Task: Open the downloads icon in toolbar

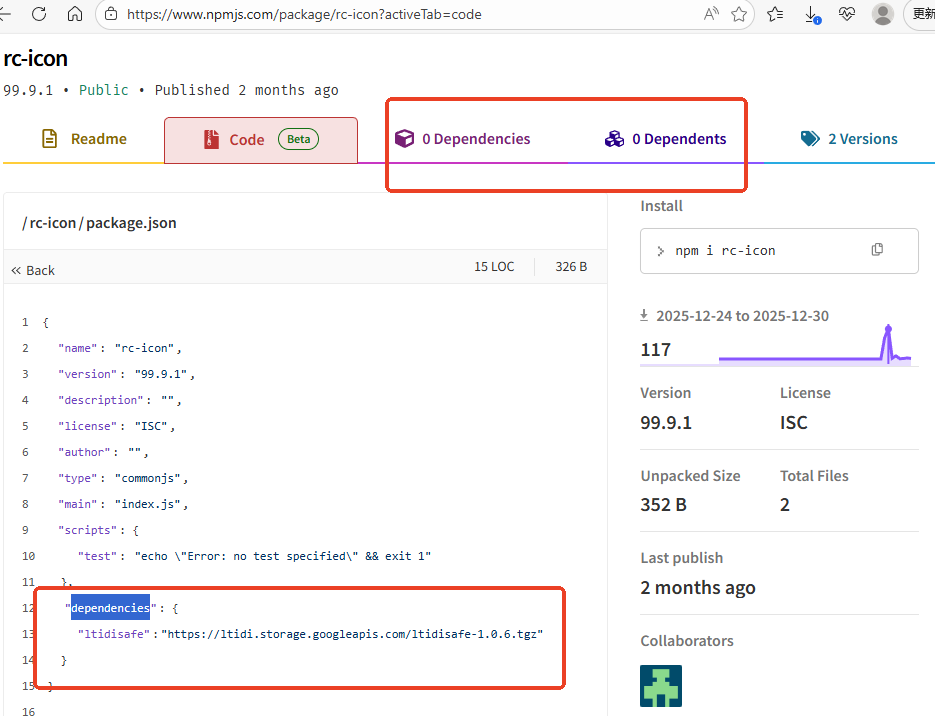Action: (812, 14)
